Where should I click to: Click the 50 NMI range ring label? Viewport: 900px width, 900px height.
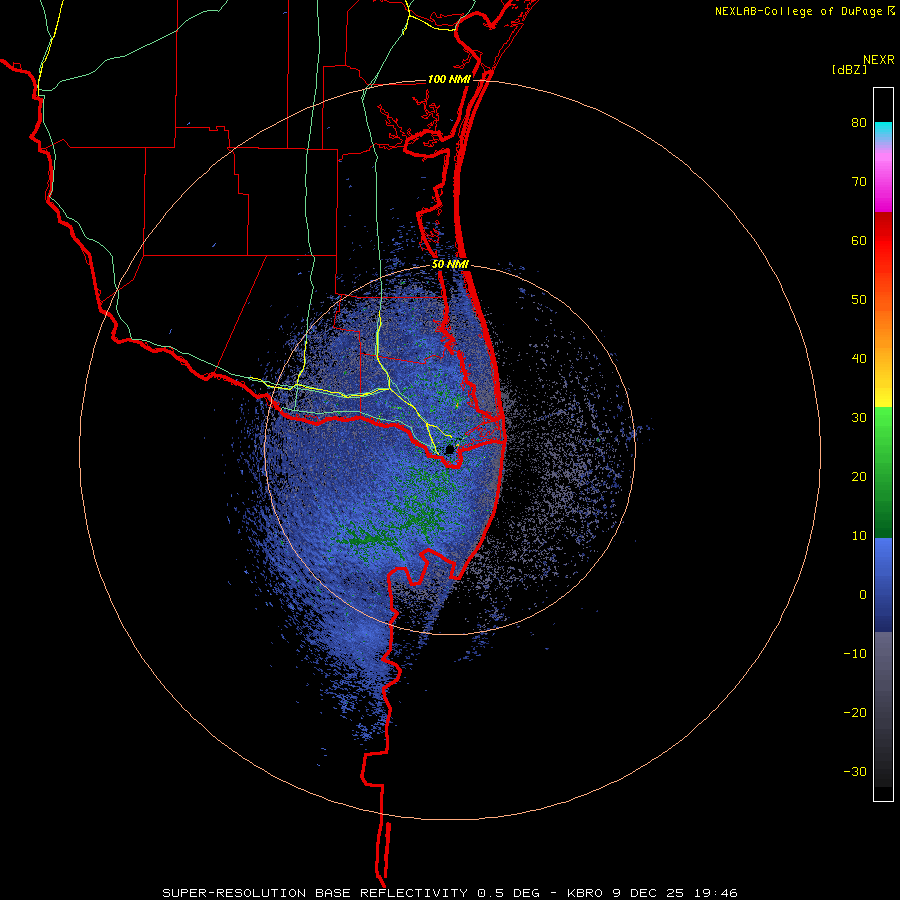click(450, 265)
